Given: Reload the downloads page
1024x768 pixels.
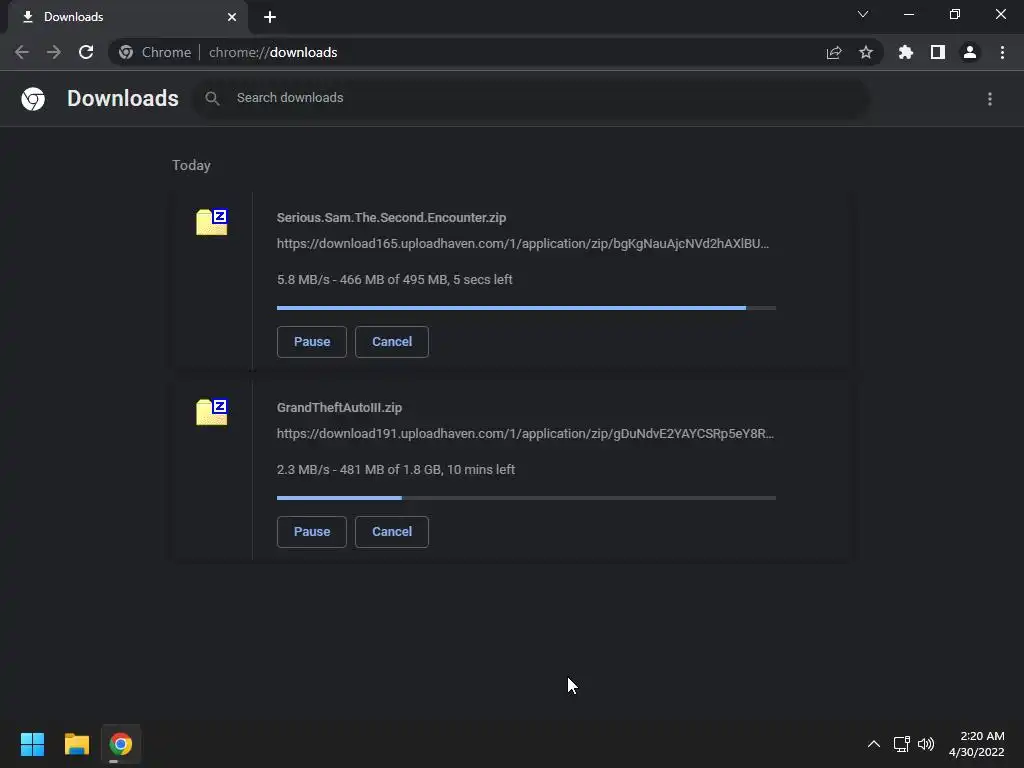Looking at the screenshot, I should [86, 52].
